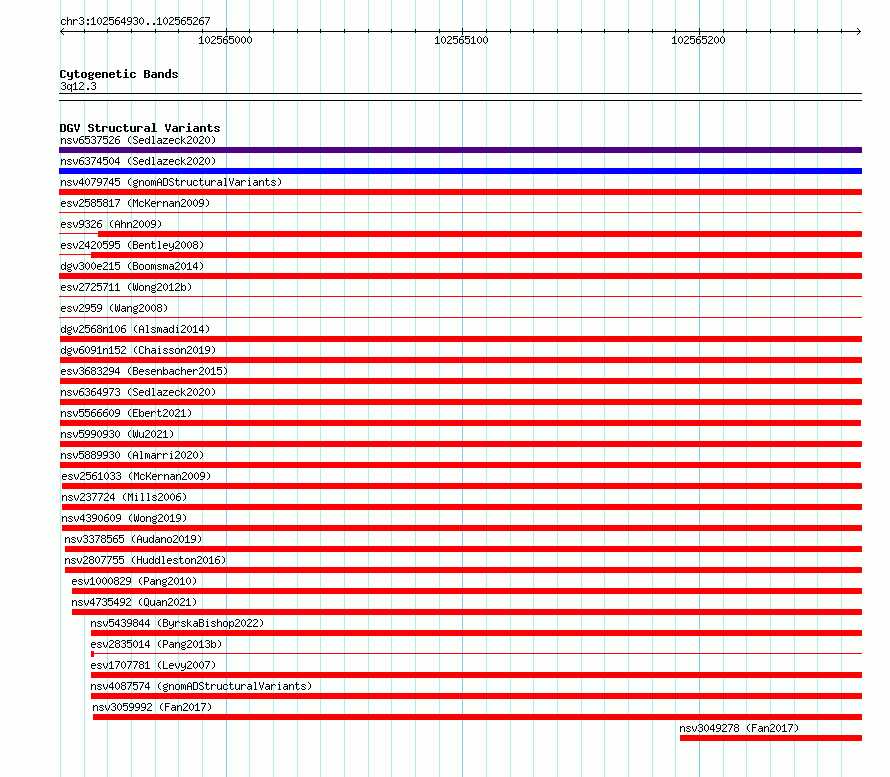The image size is (890, 777).
Task: Select esv1000829 (Pang2010) entry
Action: coord(134,581)
